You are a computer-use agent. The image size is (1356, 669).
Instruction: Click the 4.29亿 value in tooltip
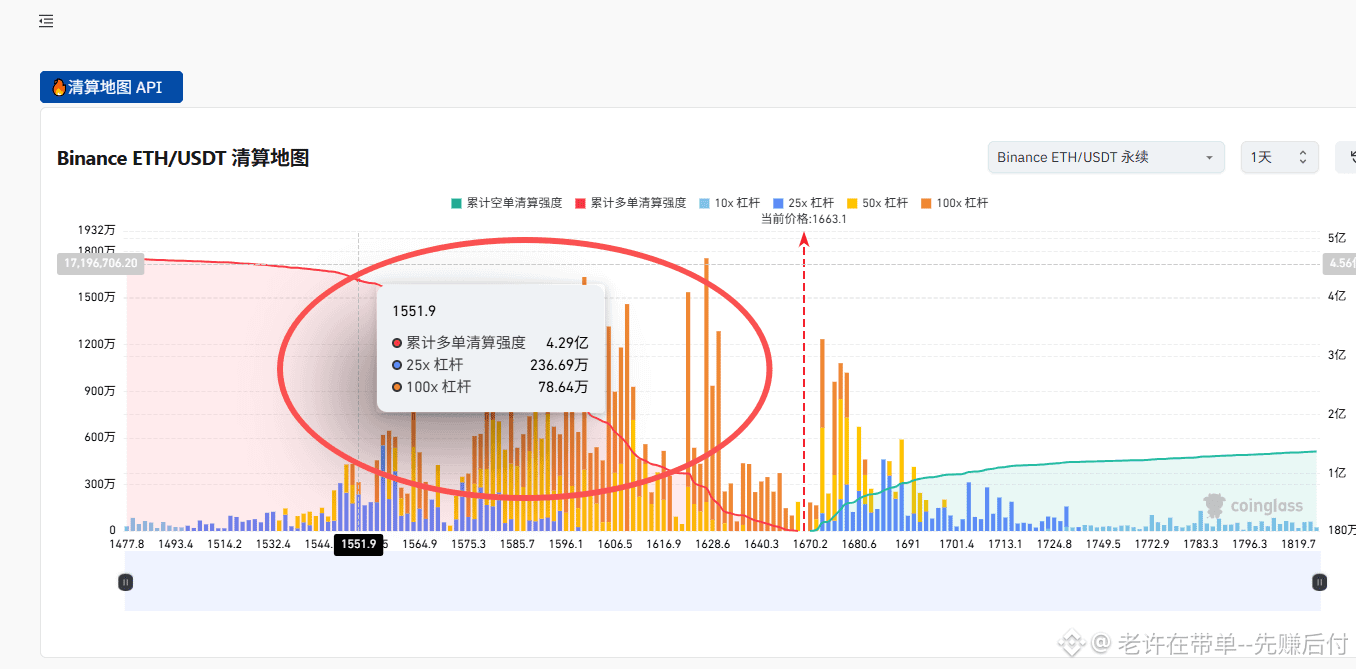coord(567,342)
